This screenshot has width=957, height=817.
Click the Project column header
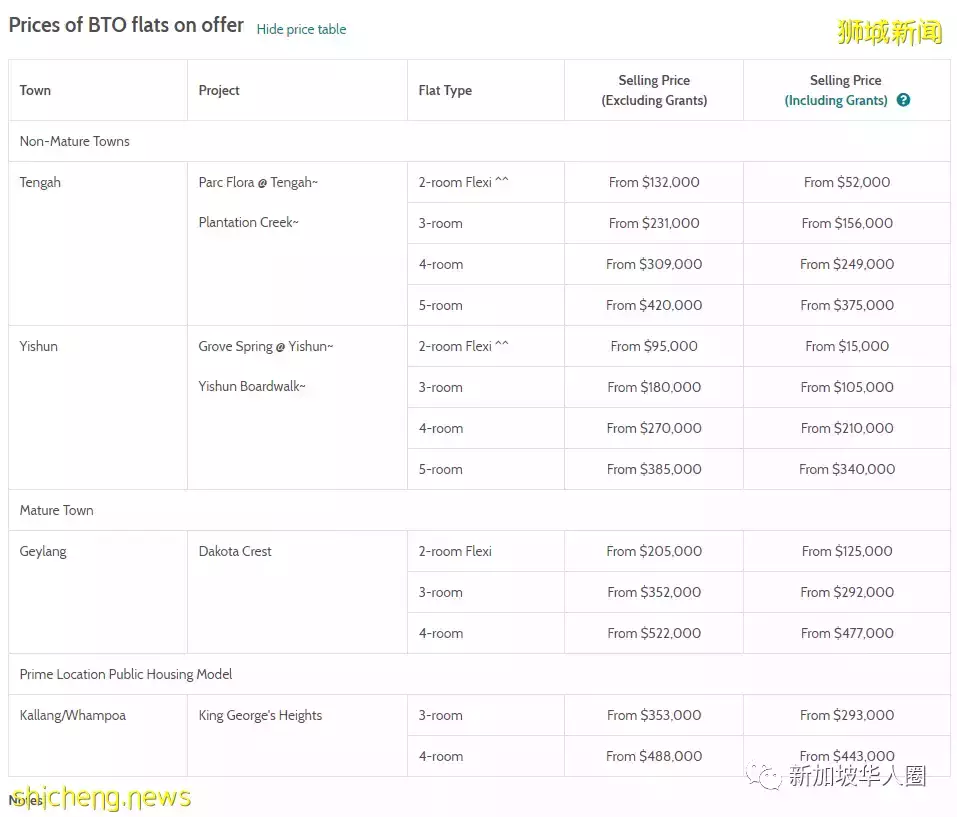pos(219,90)
